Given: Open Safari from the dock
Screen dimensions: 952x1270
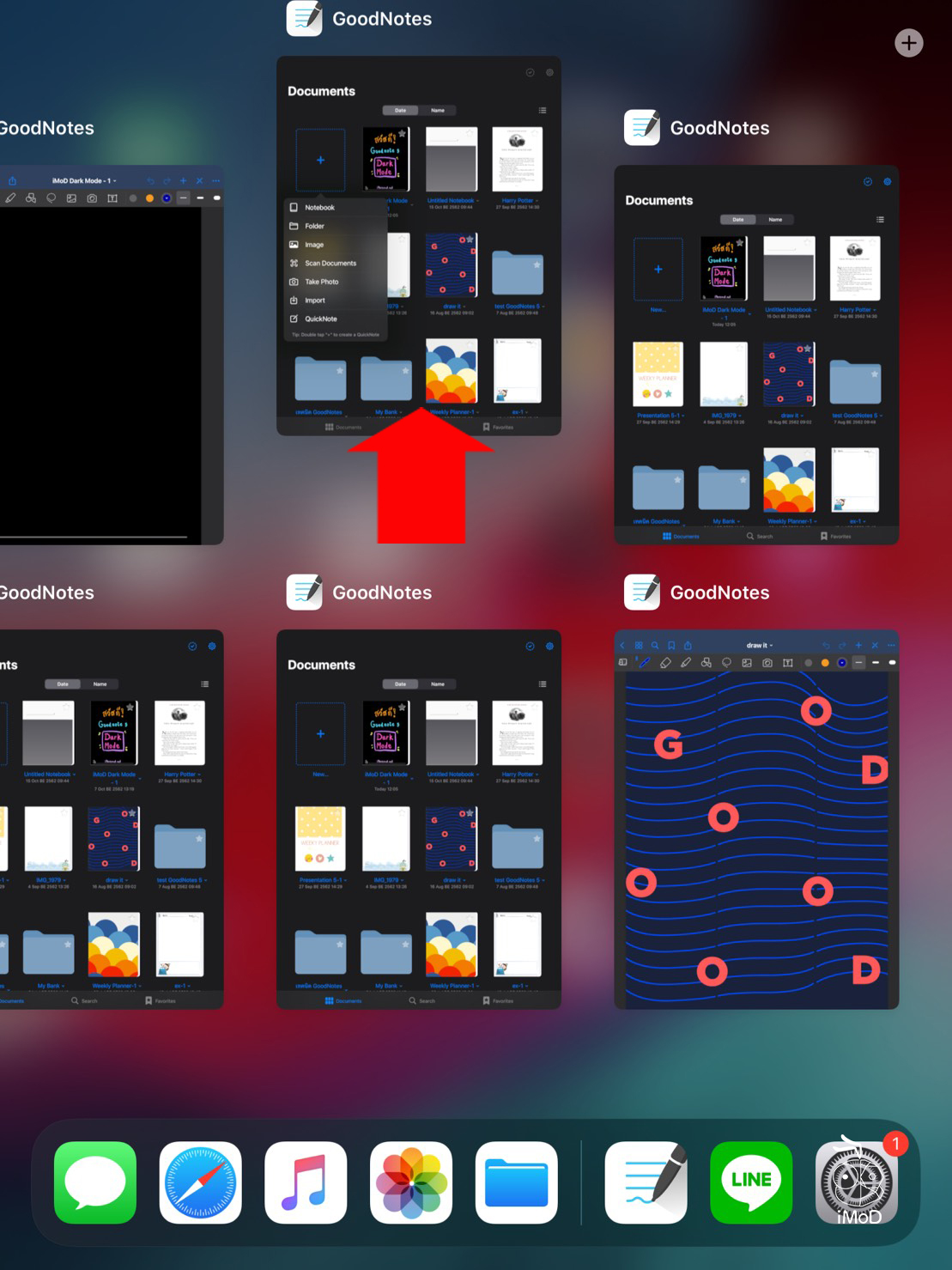Looking at the screenshot, I should pyautogui.click(x=200, y=1182).
